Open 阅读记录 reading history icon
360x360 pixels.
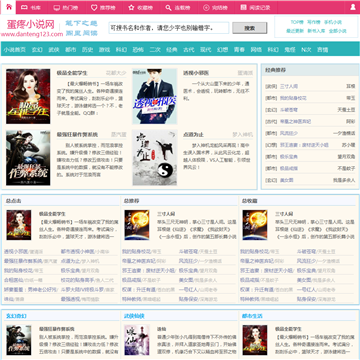[244, 7]
